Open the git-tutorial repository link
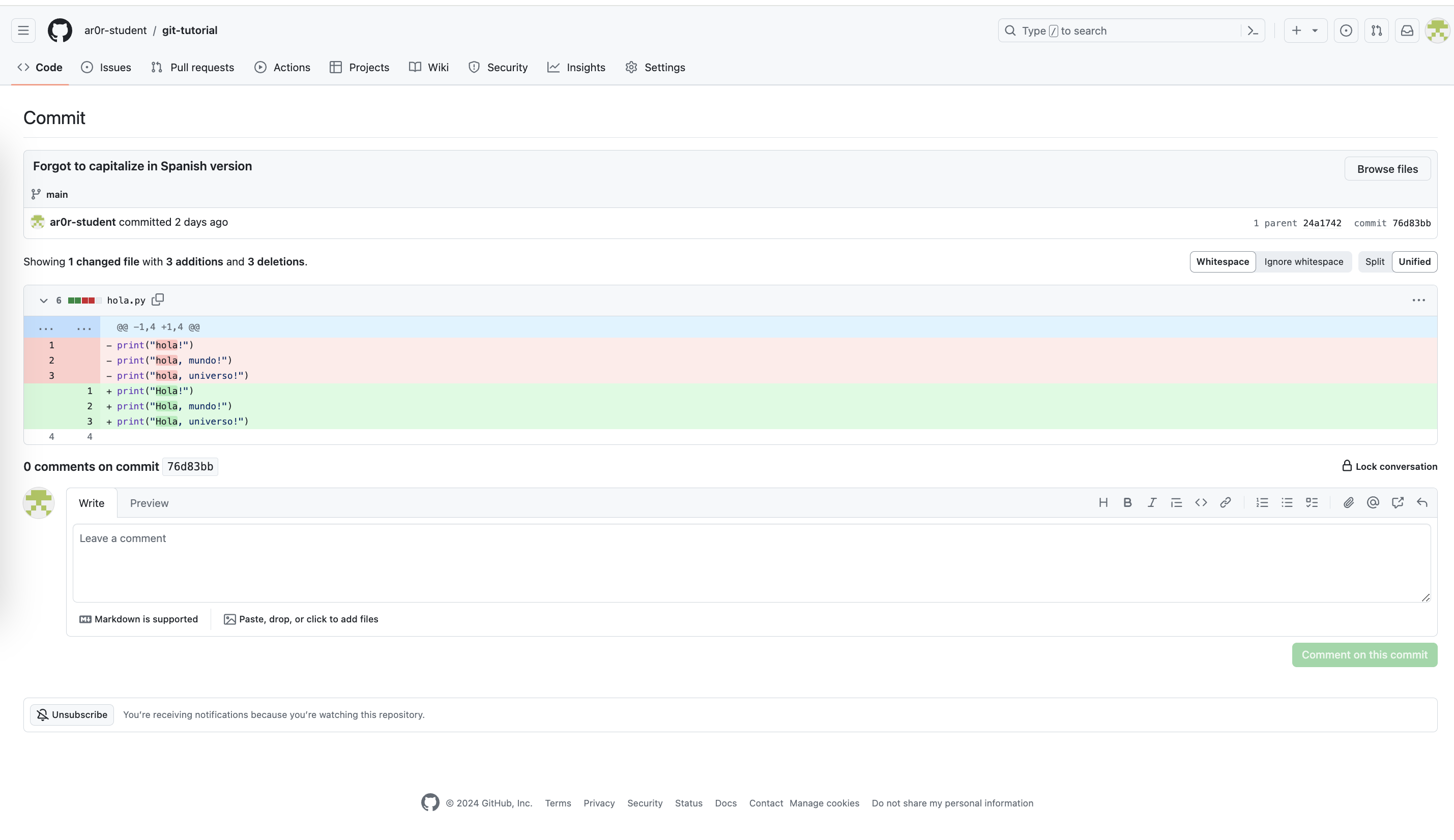The width and height of the screenshot is (1454, 840). point(190,31)
